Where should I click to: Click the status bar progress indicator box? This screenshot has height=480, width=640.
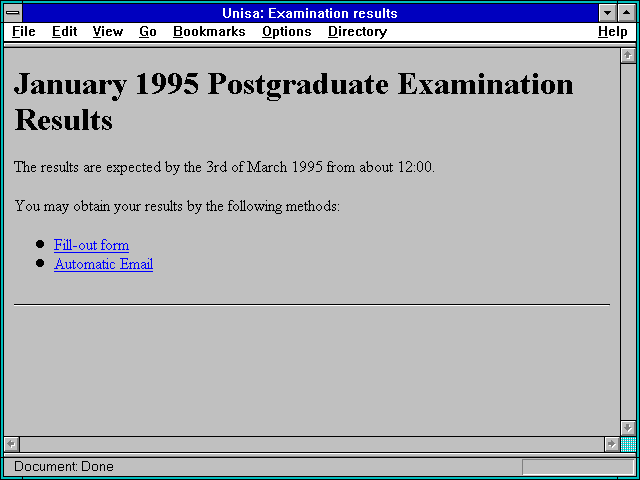tap(578, 467)
